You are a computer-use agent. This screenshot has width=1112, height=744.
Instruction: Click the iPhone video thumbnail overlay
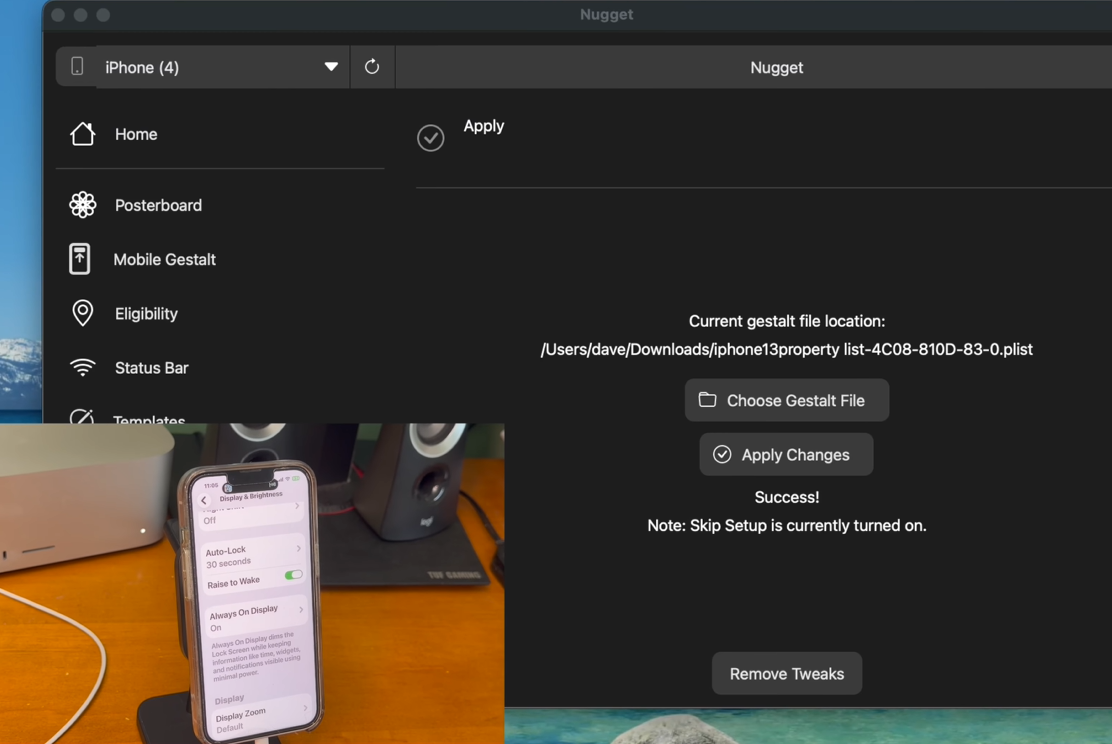(252, 584)
